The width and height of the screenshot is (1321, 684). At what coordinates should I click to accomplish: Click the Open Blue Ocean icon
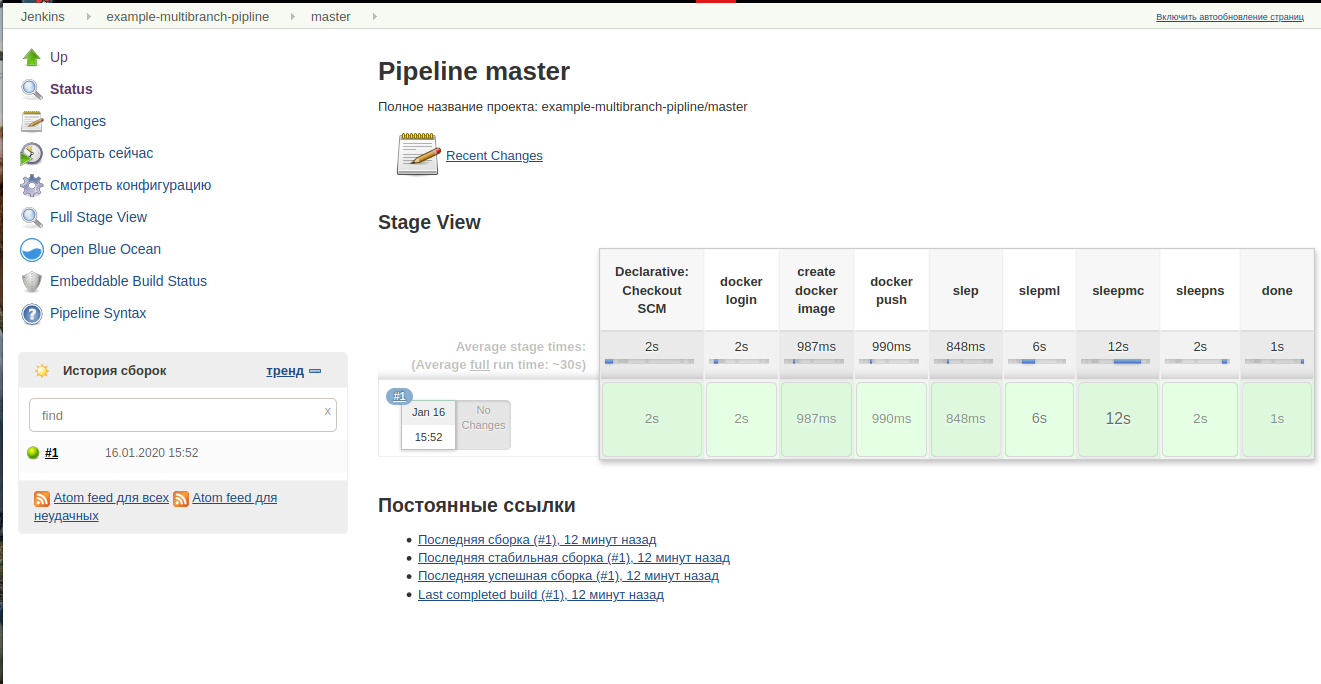click(x=32, y=249)
